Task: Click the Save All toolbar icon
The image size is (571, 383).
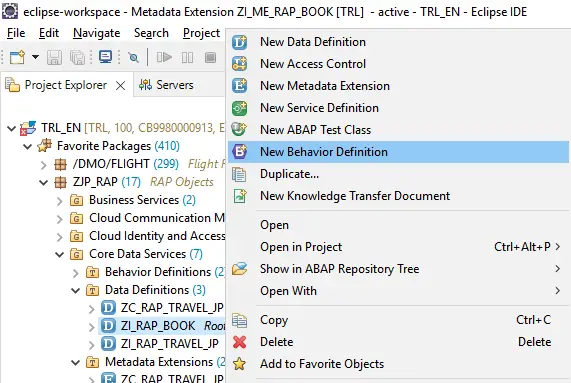Action: coord(77,57)
